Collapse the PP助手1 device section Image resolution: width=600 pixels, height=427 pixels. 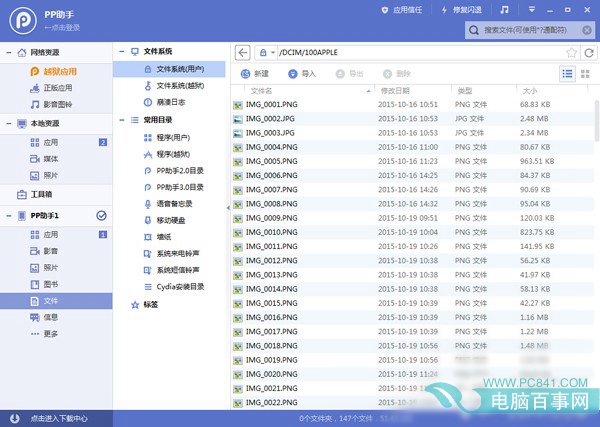(x=9, y=216)
